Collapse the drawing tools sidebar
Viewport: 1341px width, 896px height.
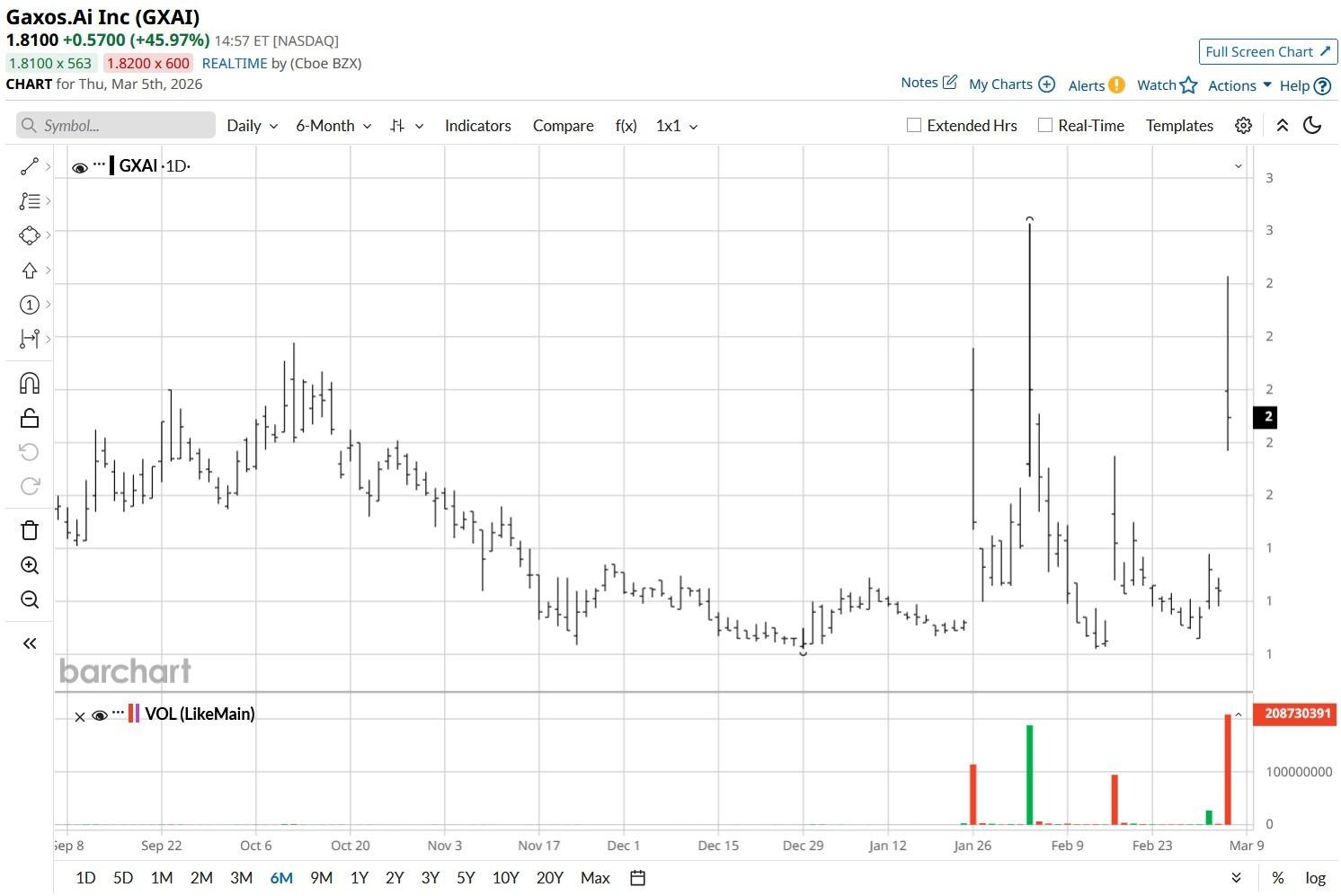[29, 643]
